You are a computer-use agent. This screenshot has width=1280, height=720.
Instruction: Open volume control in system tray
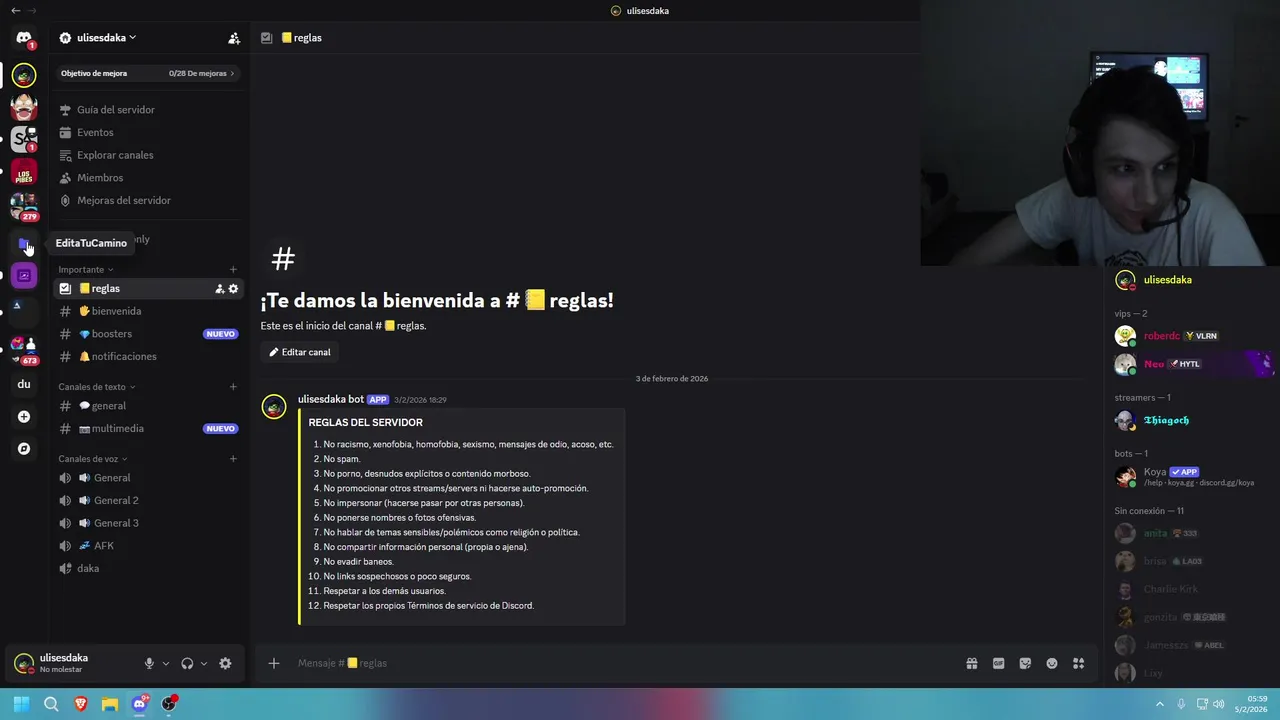pyautogui.click(x=1218, y=704)
